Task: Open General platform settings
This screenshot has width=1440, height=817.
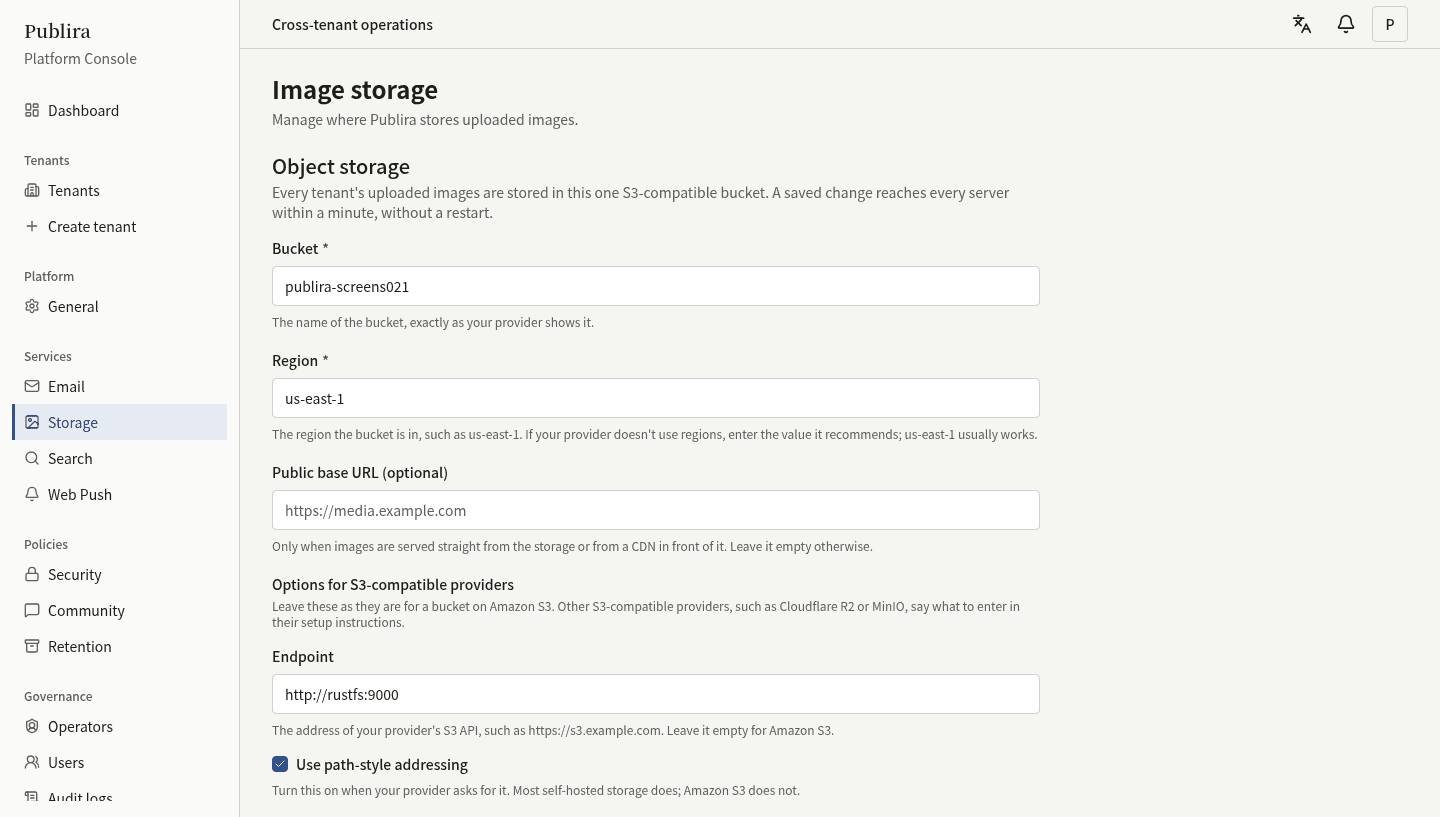Action: (120, 306)
